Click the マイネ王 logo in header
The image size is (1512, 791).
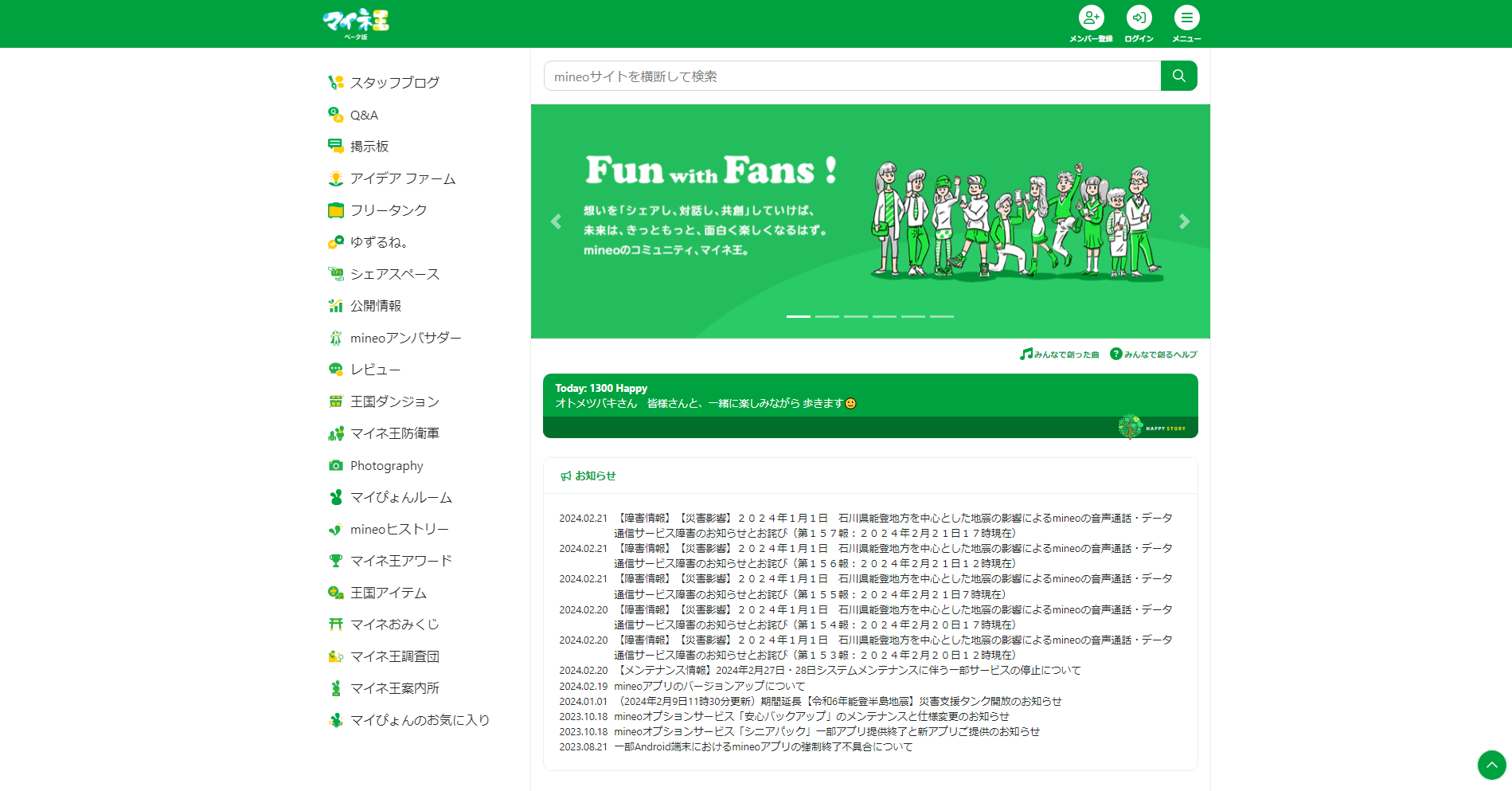pos(356,23)
